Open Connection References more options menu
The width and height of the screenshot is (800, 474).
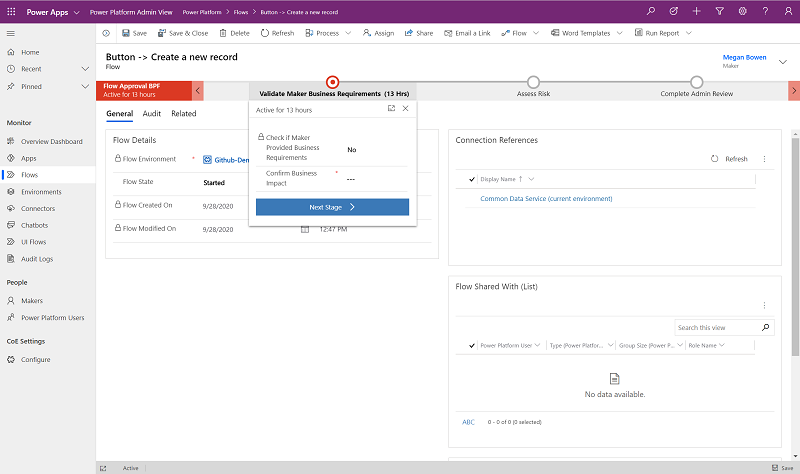tap(764, 159)
